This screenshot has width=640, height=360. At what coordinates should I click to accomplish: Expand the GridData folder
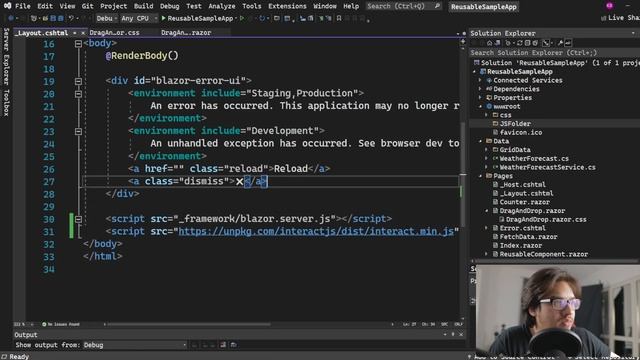[486, 150]
